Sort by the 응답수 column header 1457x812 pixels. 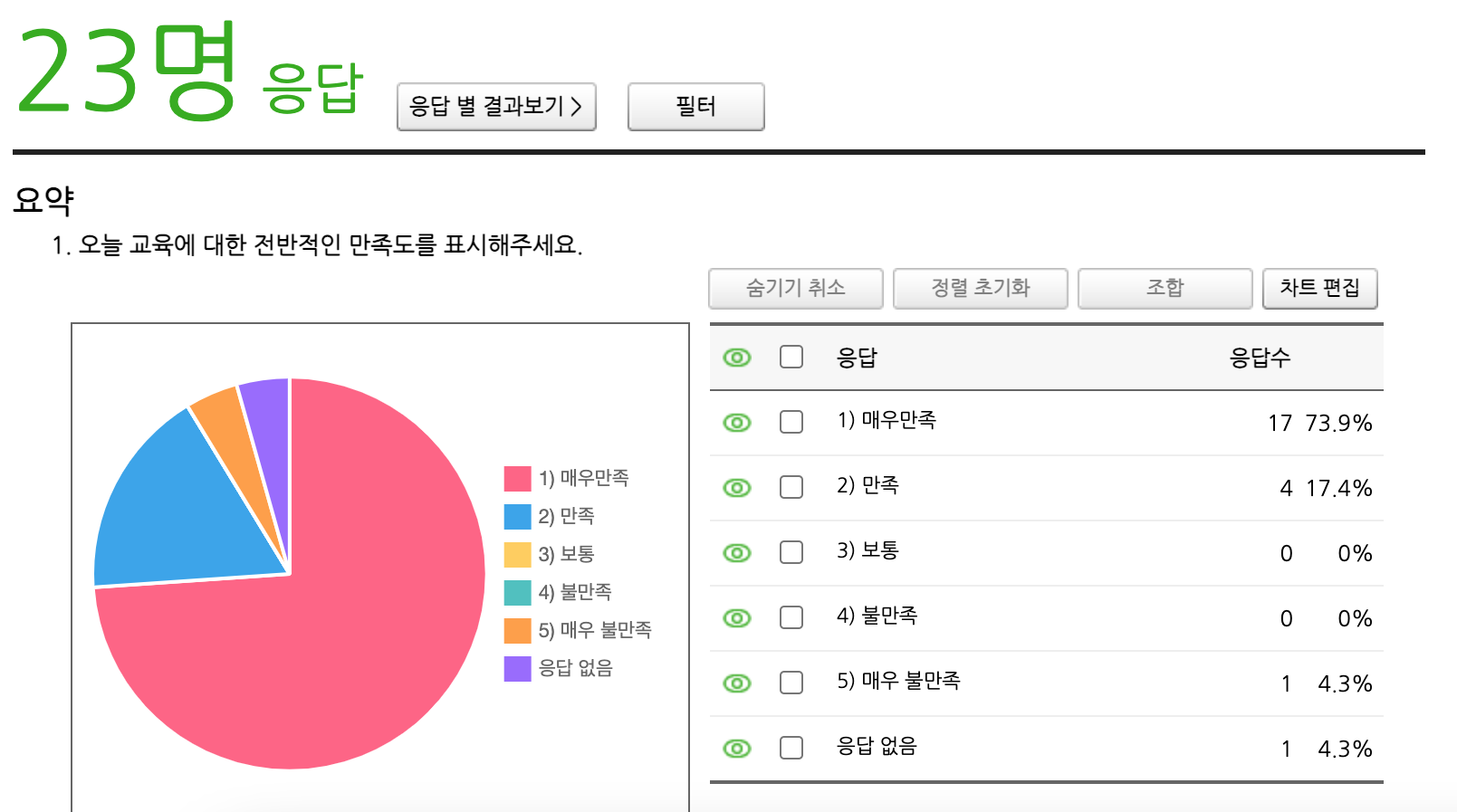1259,358
